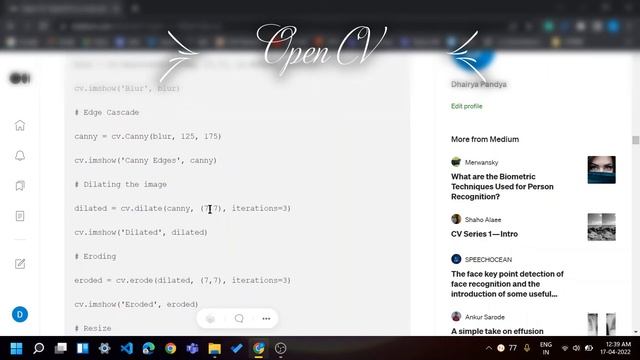Click the '# Edge Cascade' comment line
Viewport: 640px width, 360px height.
(x=107, y=112)
